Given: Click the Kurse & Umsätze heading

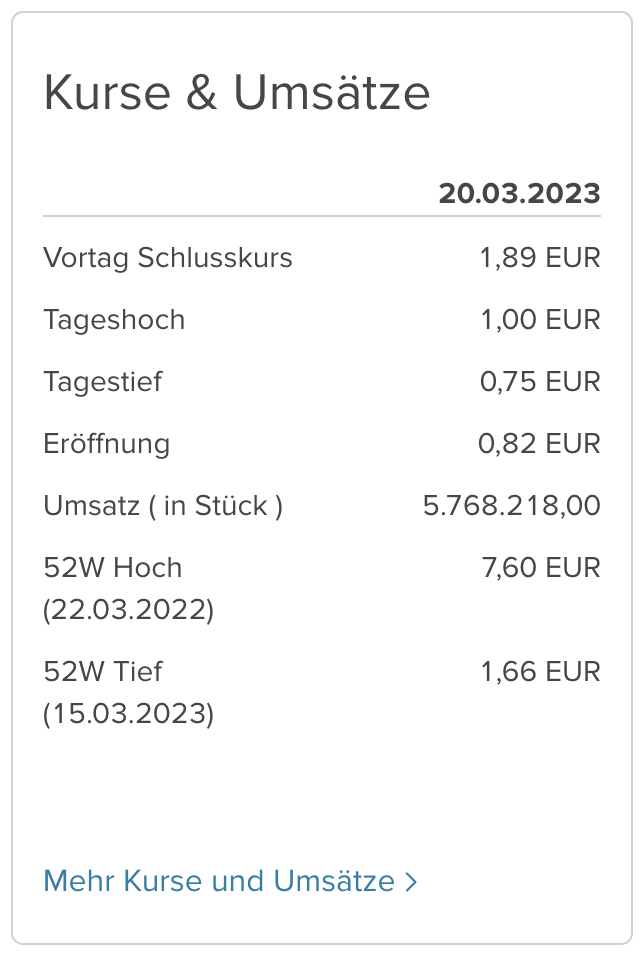Looking at the screenshot, I should click(x=236, y=92).
